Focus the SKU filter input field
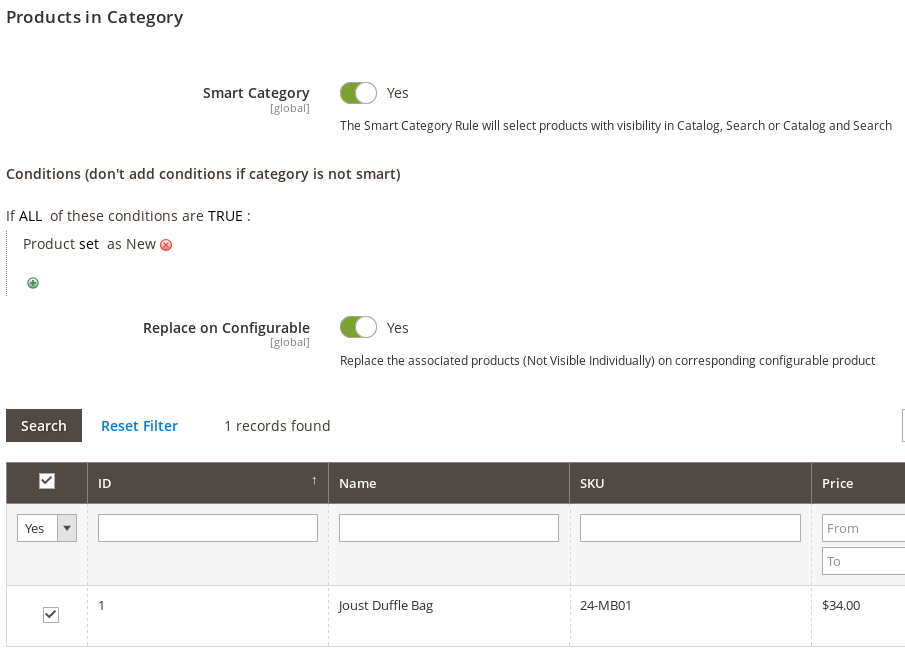This screenshot has height=651, width=905. (690, 528)
